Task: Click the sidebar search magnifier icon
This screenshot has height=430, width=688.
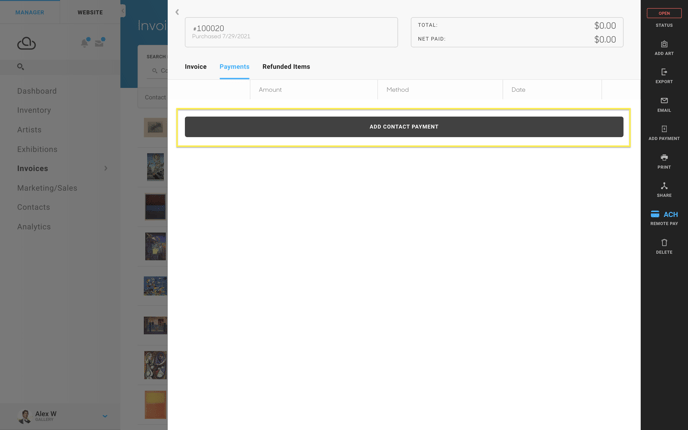Action: [x=20, y=67]
